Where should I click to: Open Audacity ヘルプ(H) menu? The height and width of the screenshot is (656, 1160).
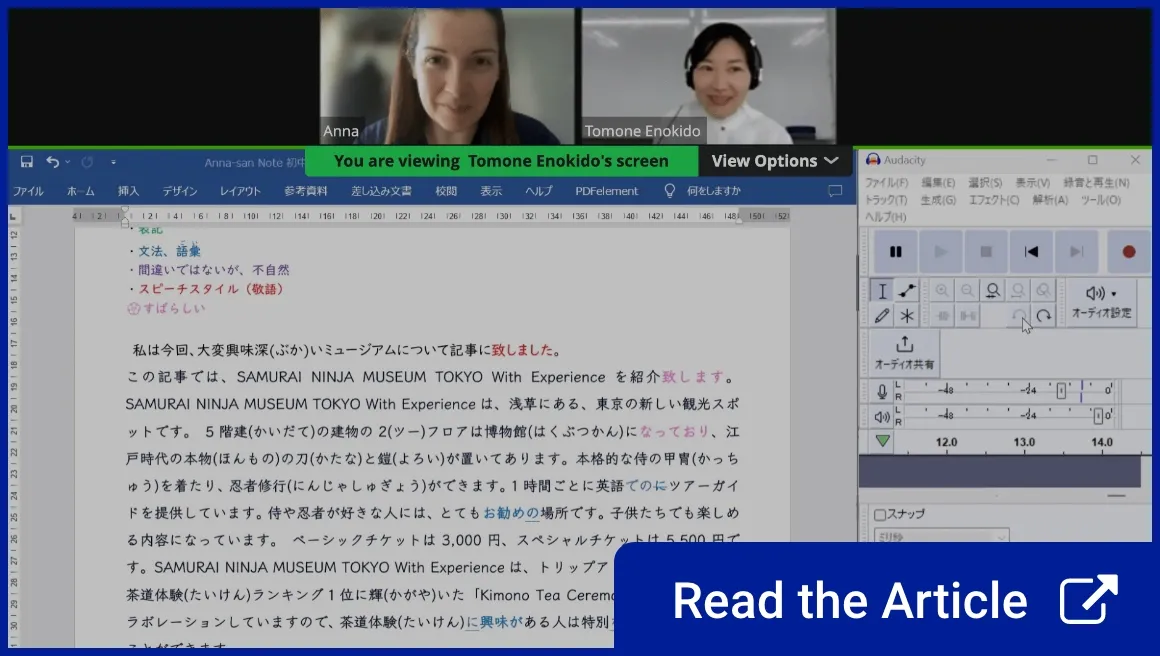click(886, 217)
